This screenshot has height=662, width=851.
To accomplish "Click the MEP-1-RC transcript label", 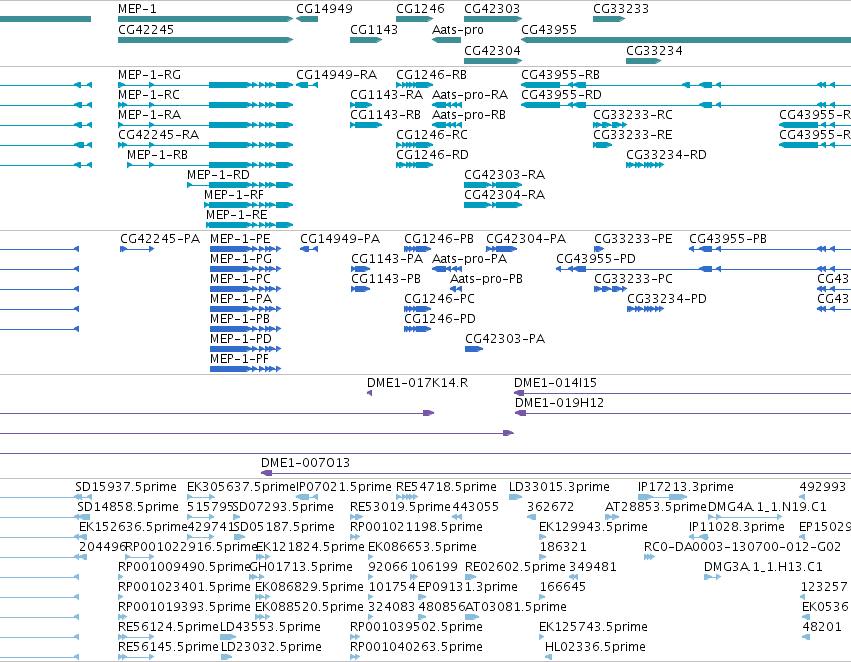I will coord(149,95).
